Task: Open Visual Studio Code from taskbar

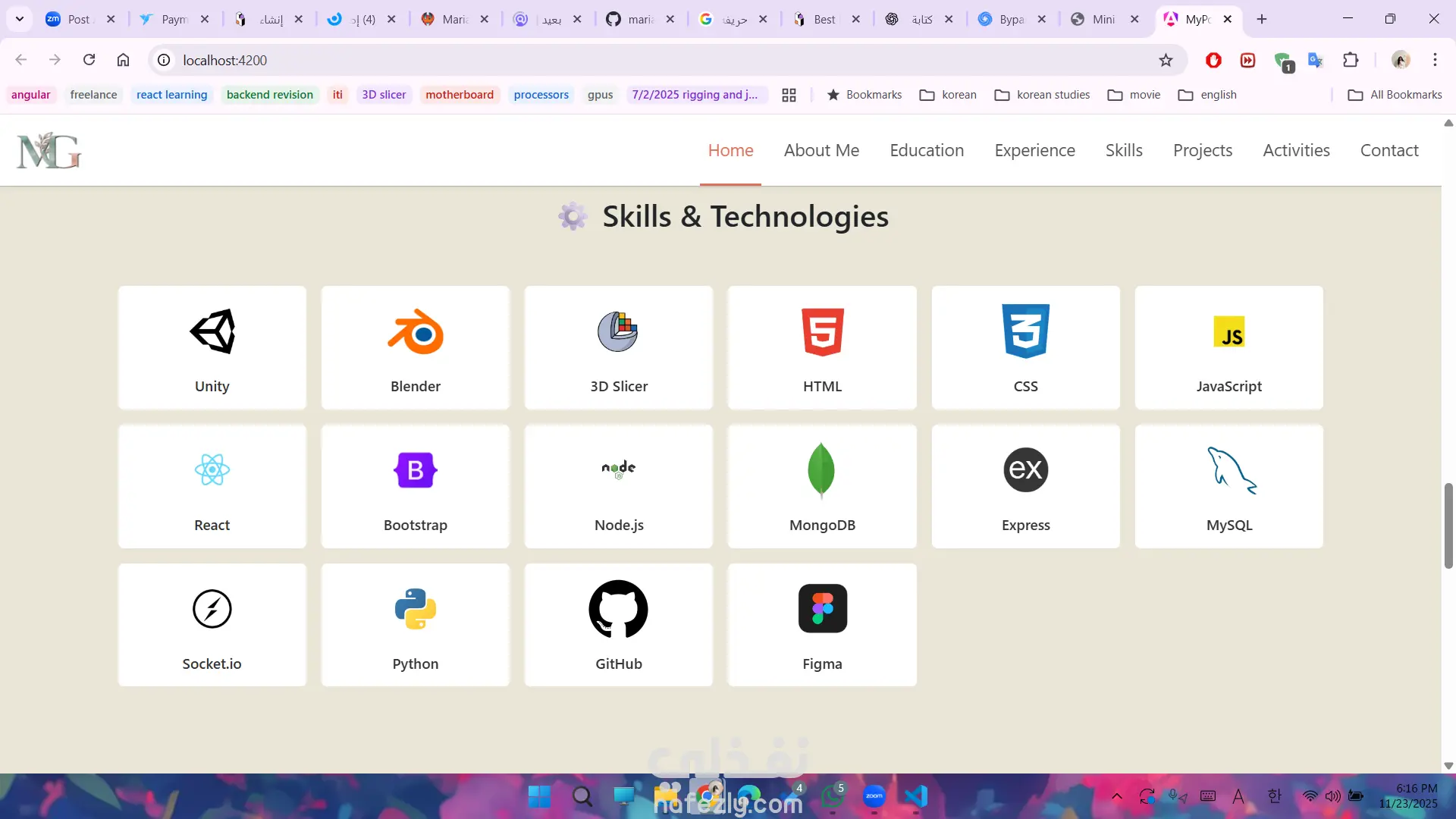Action: pos(916,796)
